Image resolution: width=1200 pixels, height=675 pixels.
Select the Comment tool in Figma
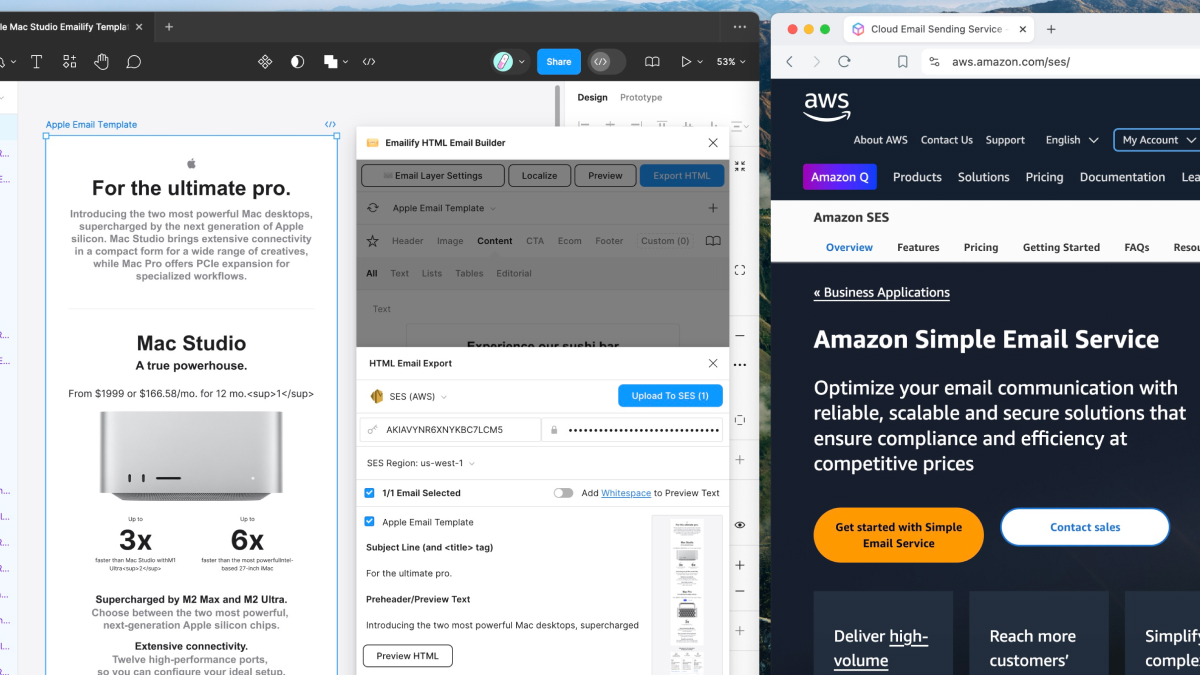pos(133,62)
